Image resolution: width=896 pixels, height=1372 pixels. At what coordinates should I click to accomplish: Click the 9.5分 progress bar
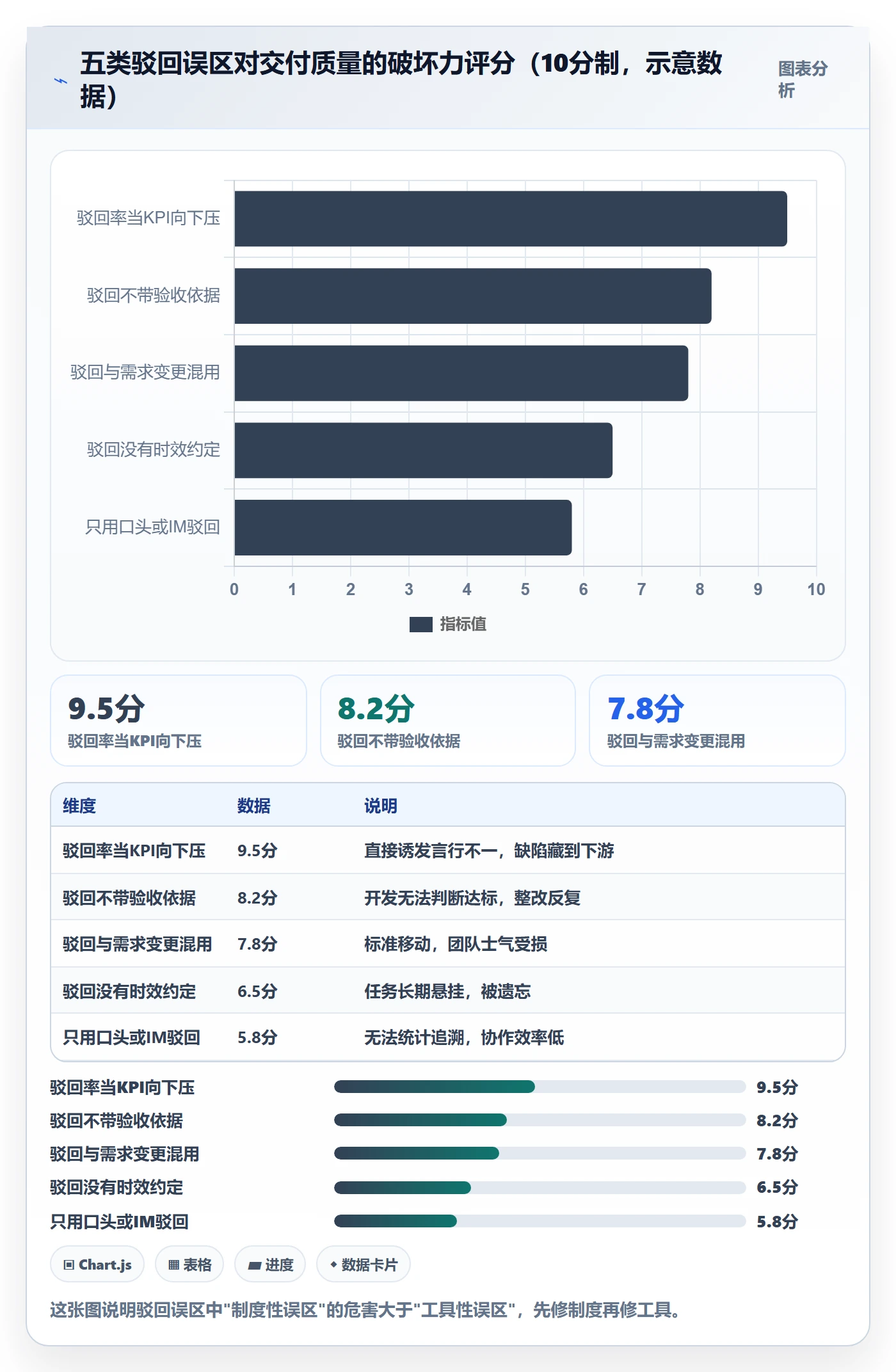tap(540, 1087)
